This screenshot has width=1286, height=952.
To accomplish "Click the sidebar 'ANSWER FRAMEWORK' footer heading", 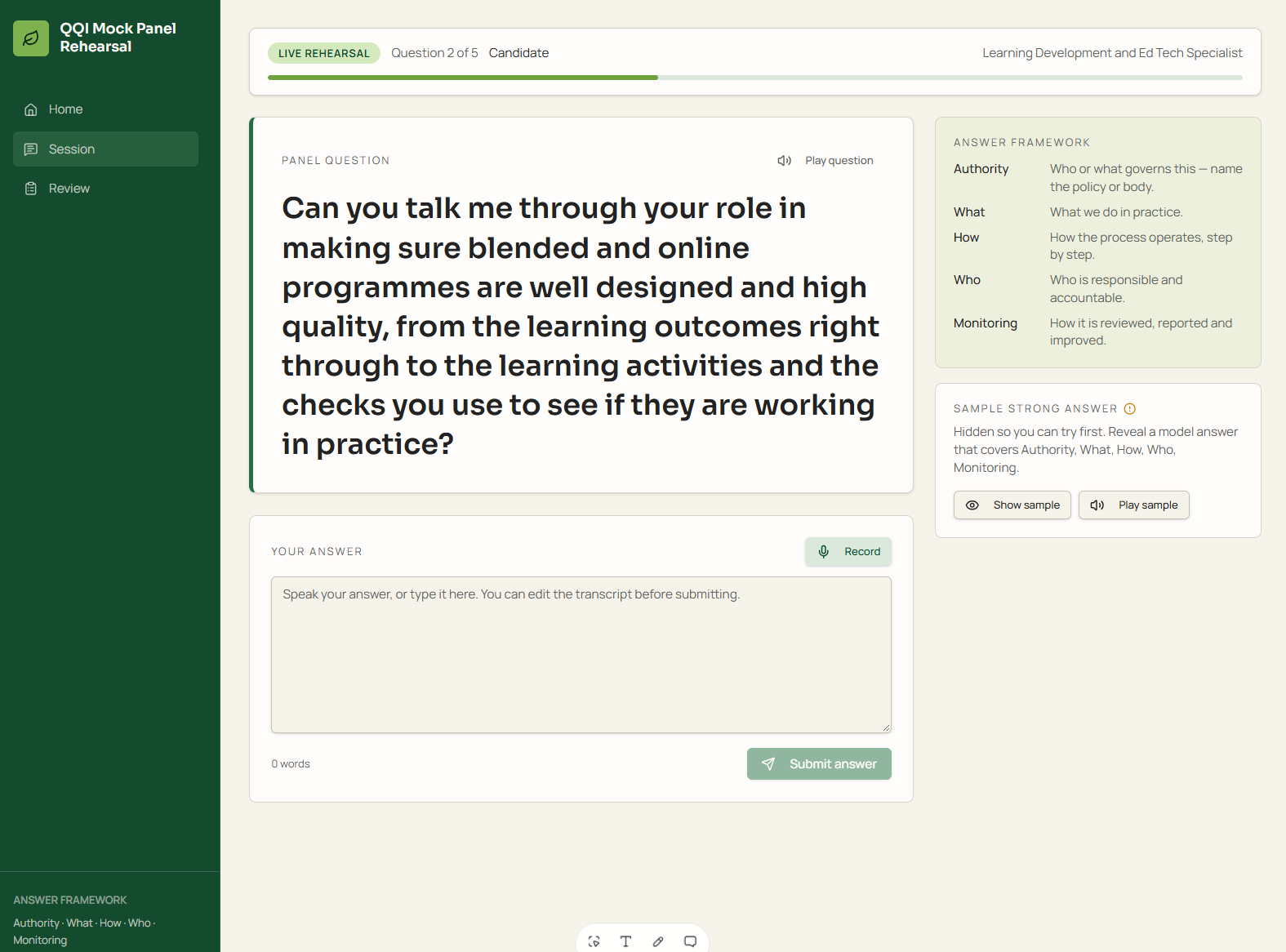I will [x=70, y=900].
